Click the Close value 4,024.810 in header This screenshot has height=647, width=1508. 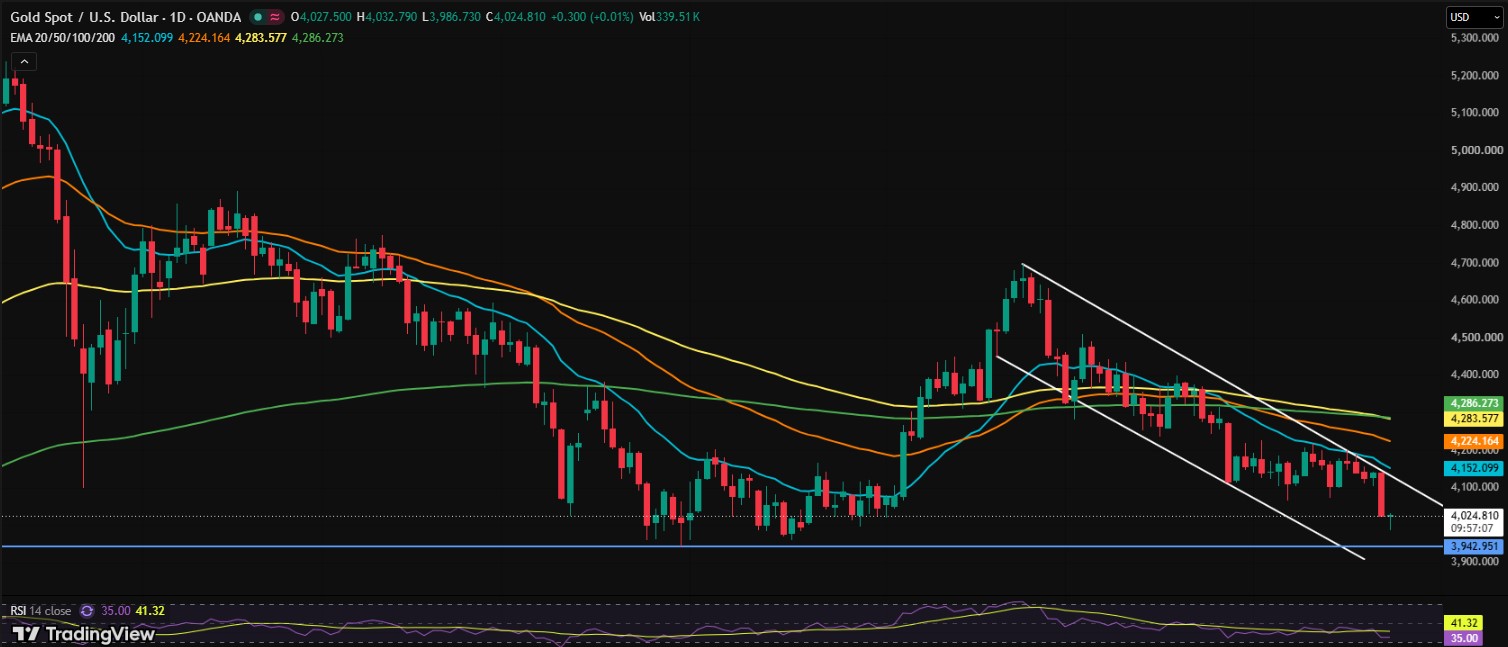[x=519, y=17]
